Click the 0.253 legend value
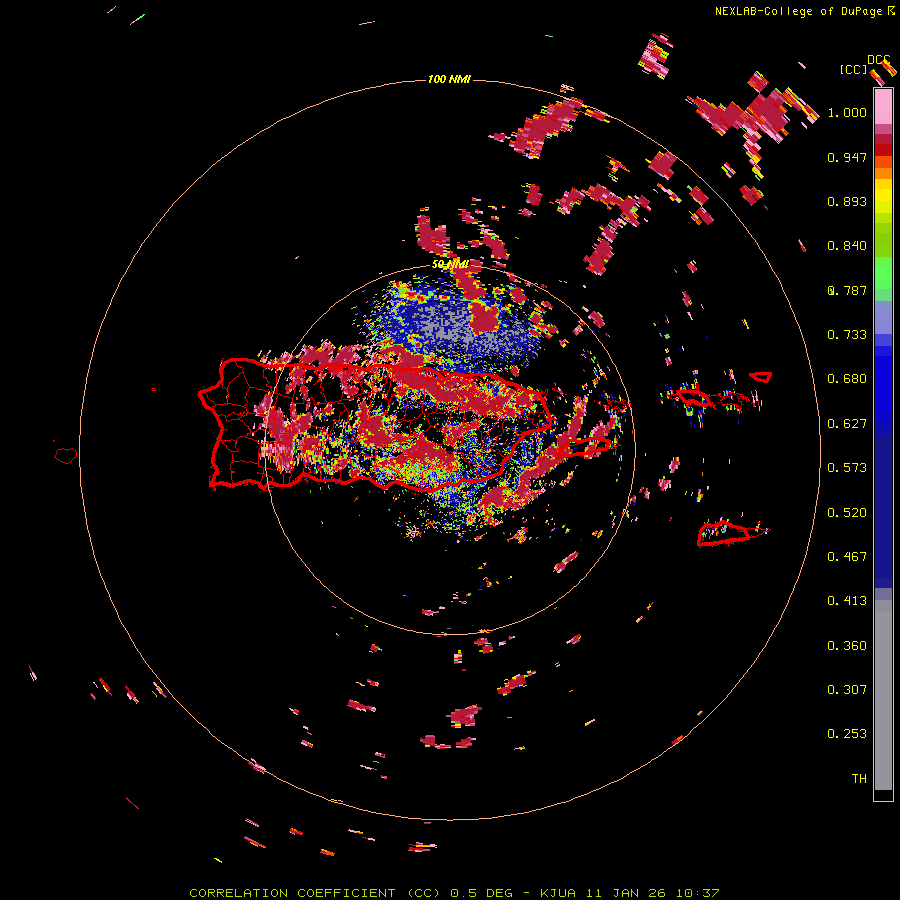 click(x=847, y=734)
